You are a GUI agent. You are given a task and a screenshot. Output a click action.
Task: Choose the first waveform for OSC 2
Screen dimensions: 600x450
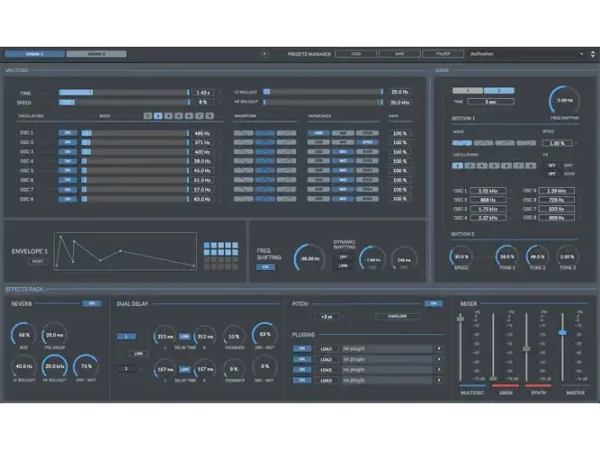tap(243, 142)
